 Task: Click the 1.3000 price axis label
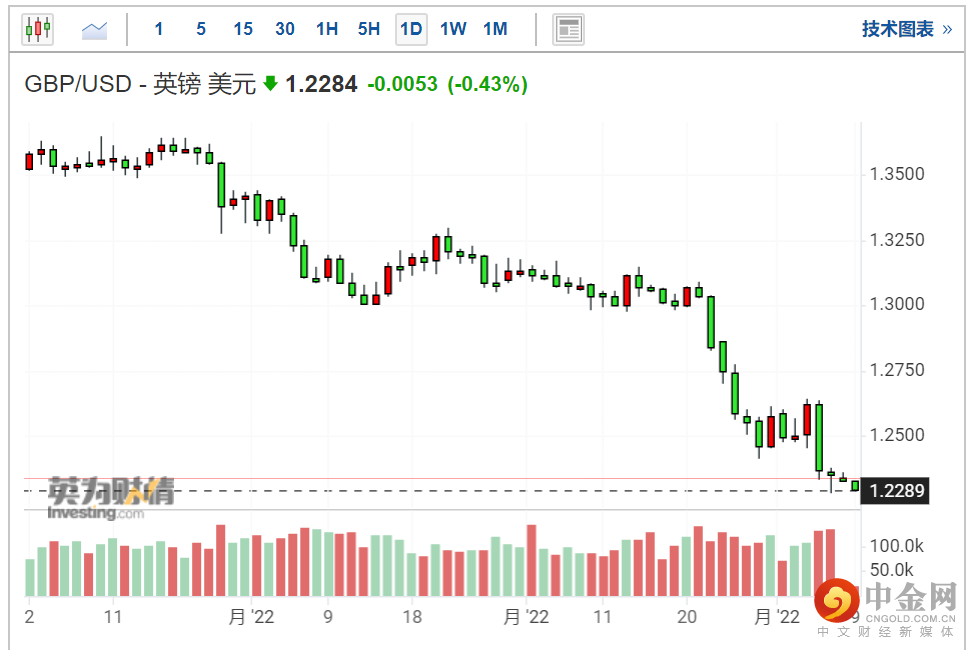coord(897,305)
